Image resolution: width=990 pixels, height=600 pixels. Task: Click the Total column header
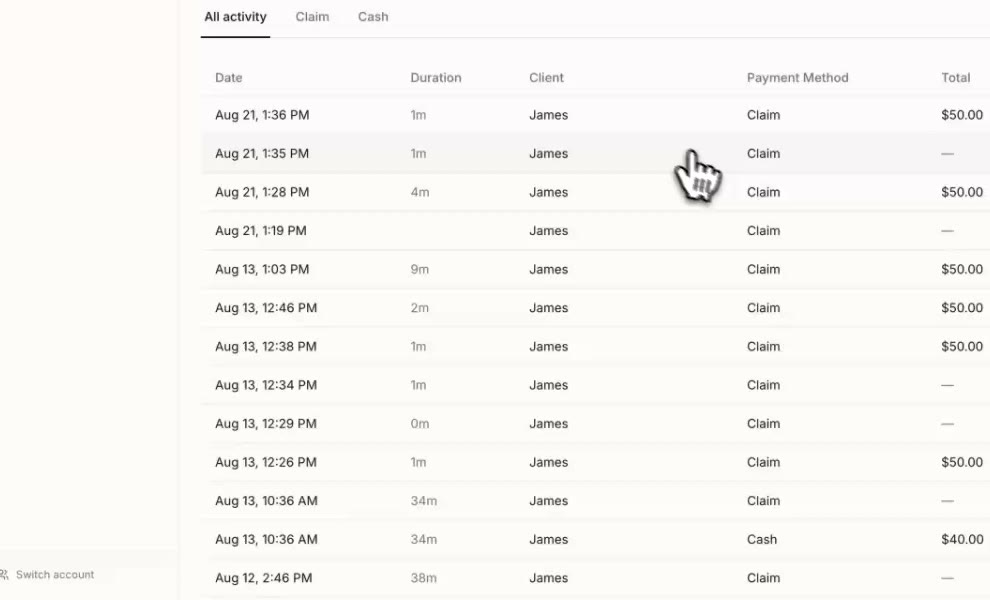(x=955, y=78)
